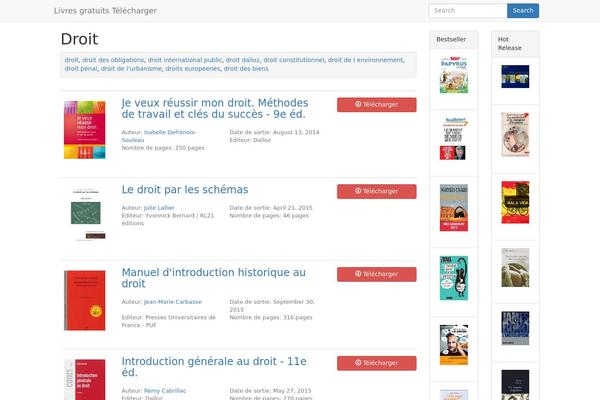
Task: Open the Livres gratuits Télécharger home link
Action: coord(105,11)
